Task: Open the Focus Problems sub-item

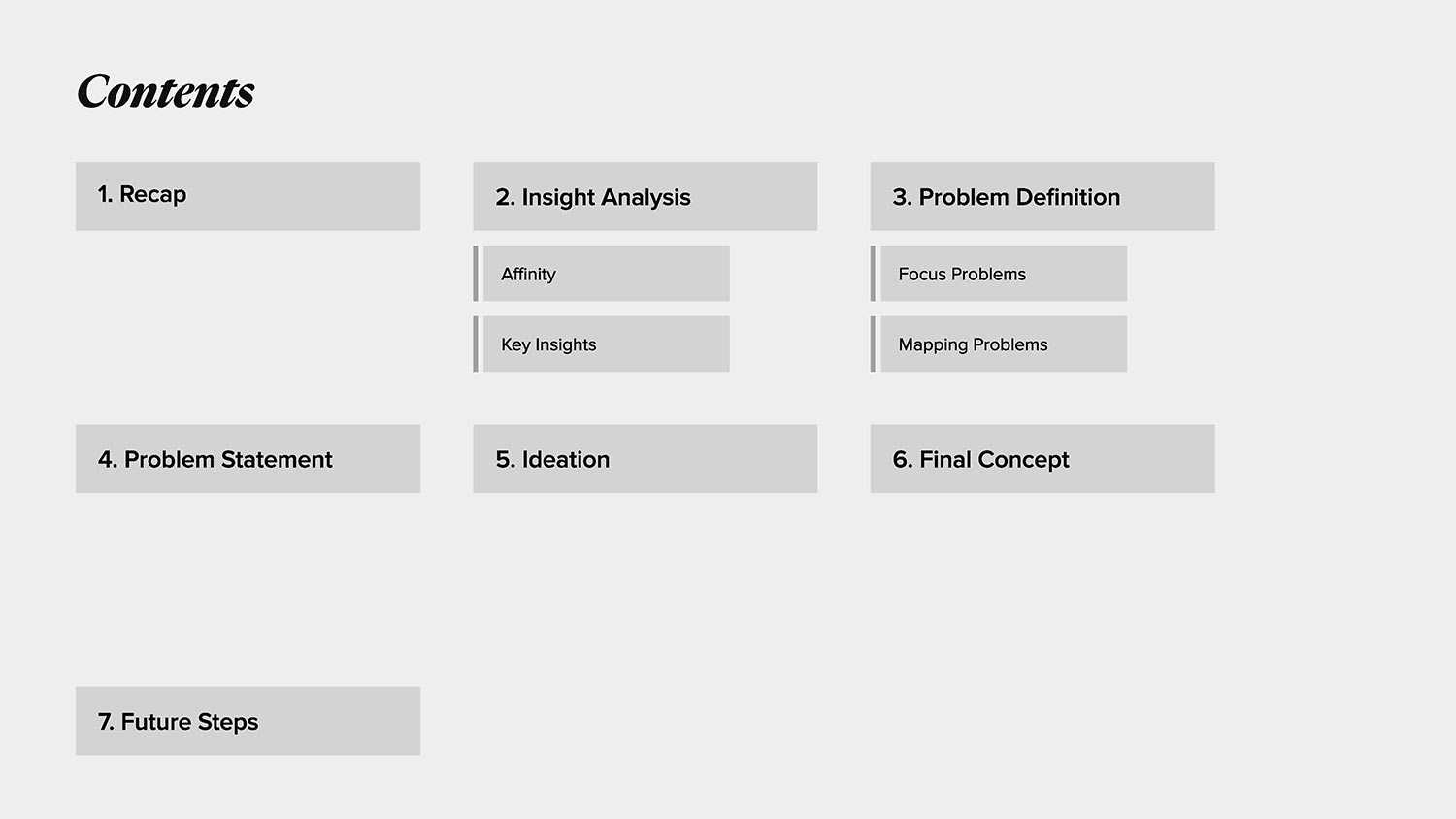Action: tap(1003, 274)
